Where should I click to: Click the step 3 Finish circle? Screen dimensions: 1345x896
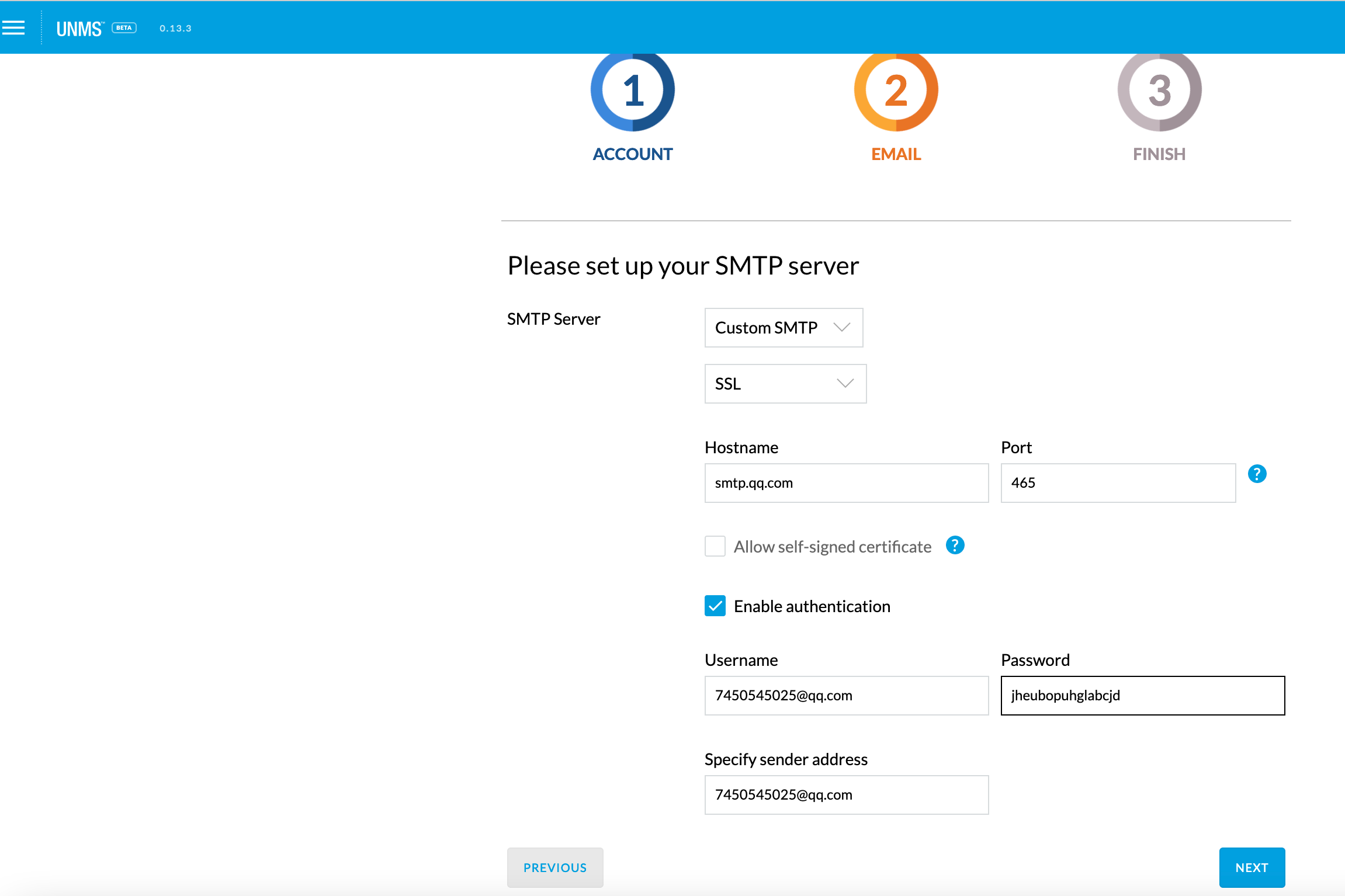pyautogui.click(x=1159, y=90)
